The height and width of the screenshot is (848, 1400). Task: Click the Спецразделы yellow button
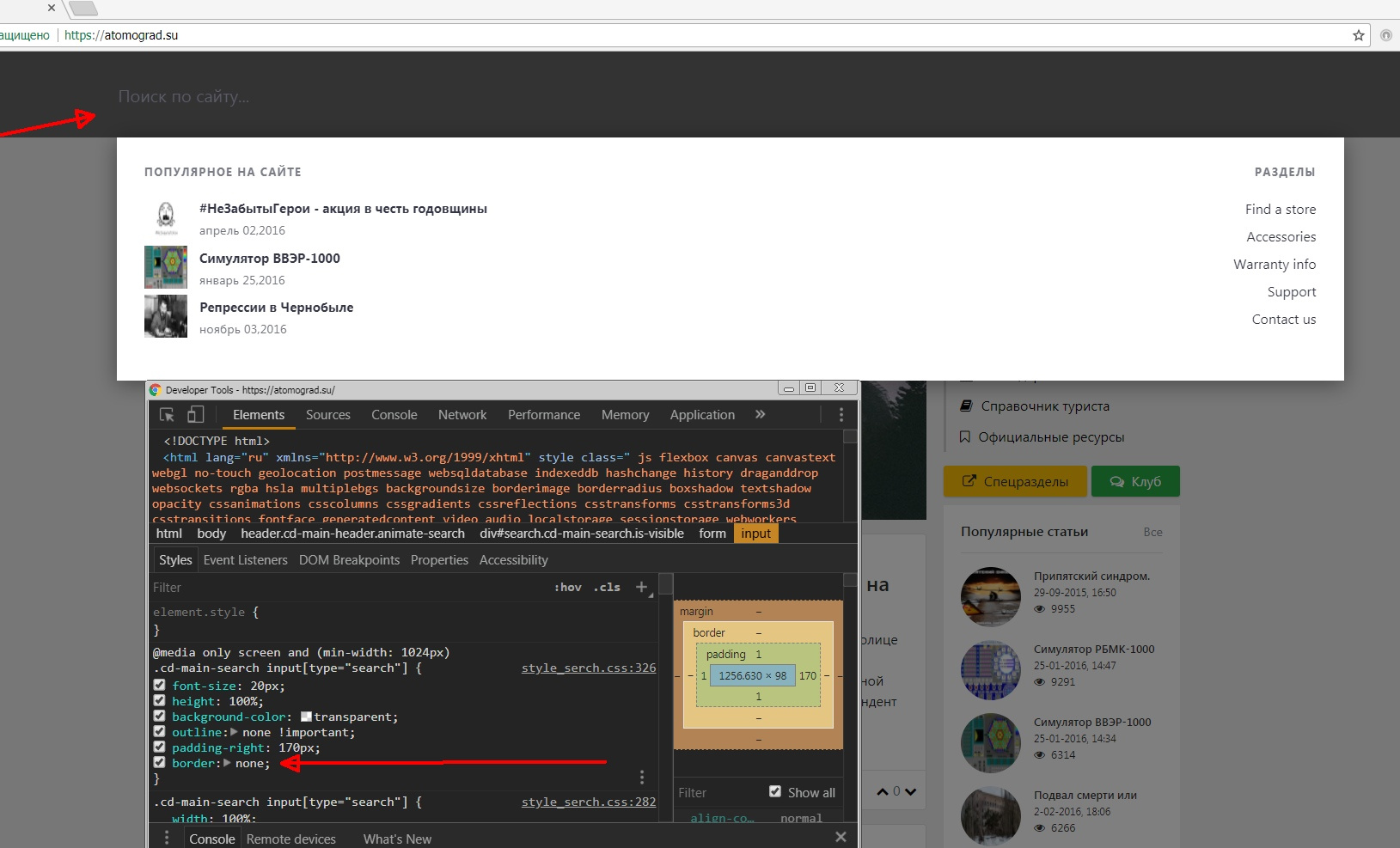click(x=1015, y=481)
